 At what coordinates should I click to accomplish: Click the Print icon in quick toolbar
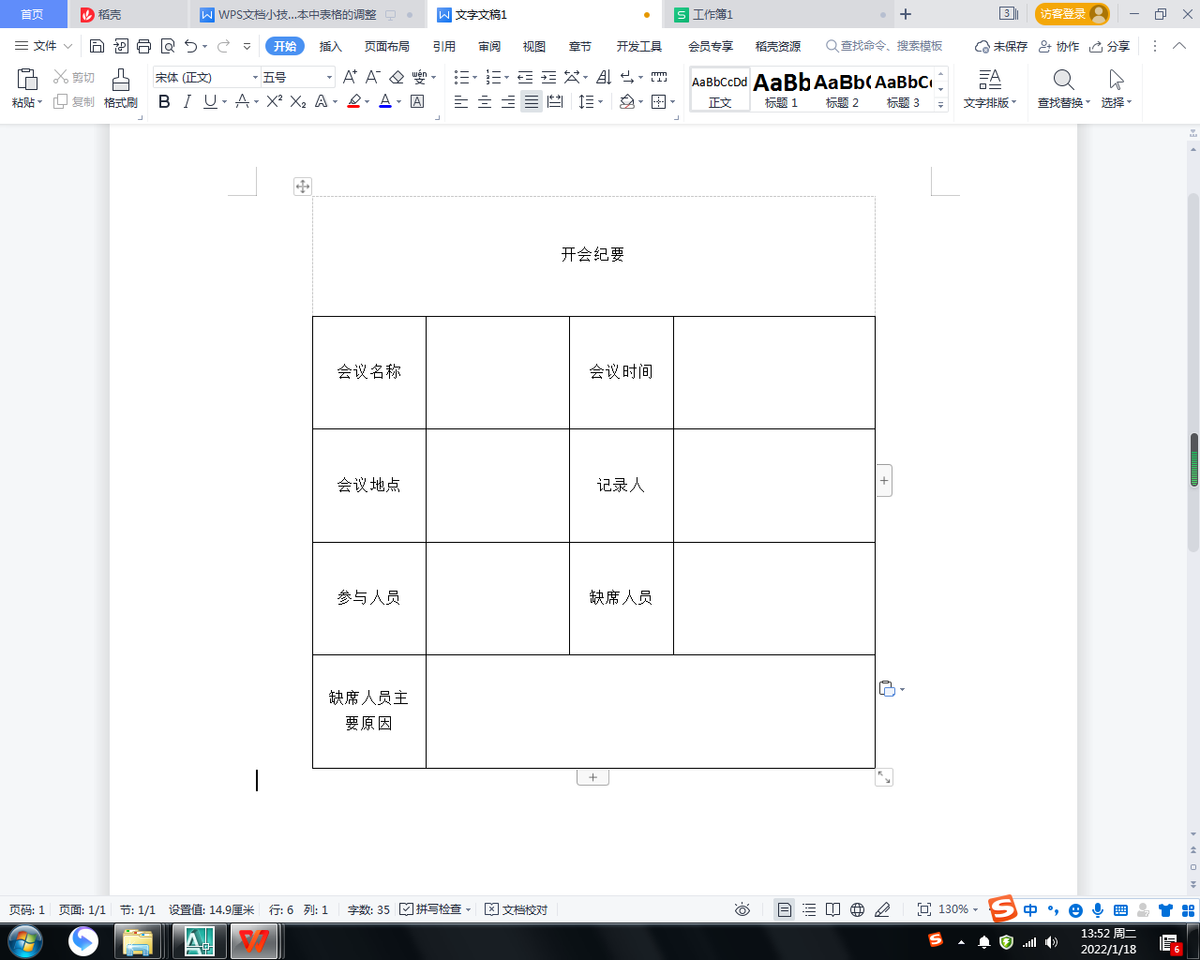[x=144, y=46]
